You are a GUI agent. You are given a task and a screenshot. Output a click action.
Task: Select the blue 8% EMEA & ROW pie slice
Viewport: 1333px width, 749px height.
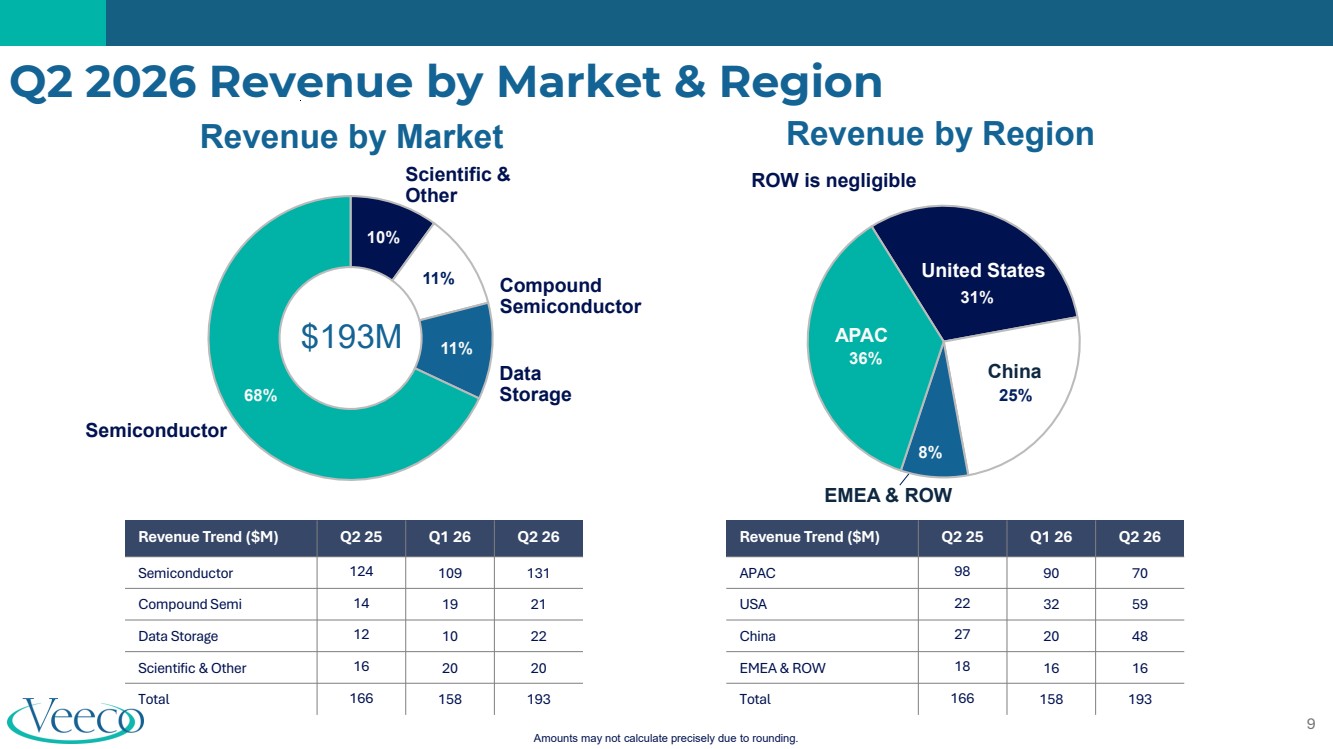933,450
